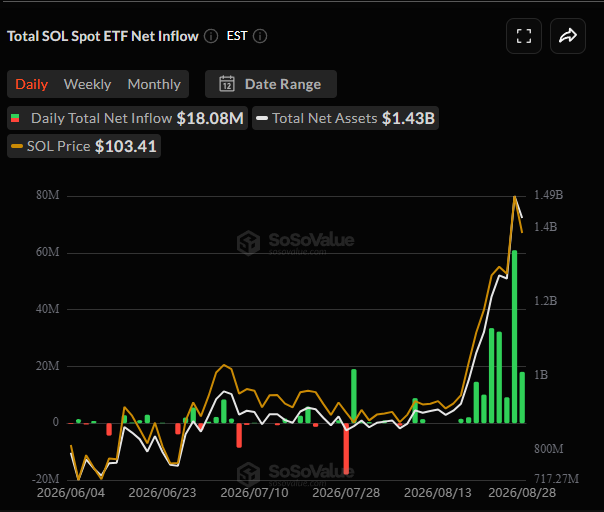Click the green bar reaching about 20M near 2026/07/28

pos(354,396)
